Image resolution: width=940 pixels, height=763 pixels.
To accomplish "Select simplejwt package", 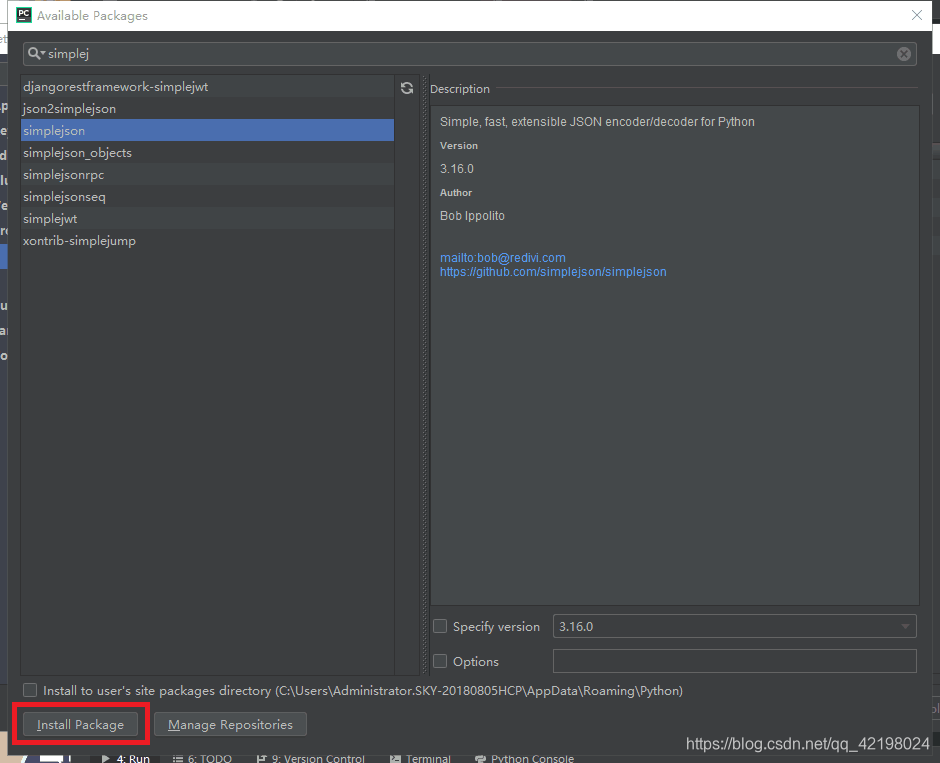I will [x=207, y=218].
